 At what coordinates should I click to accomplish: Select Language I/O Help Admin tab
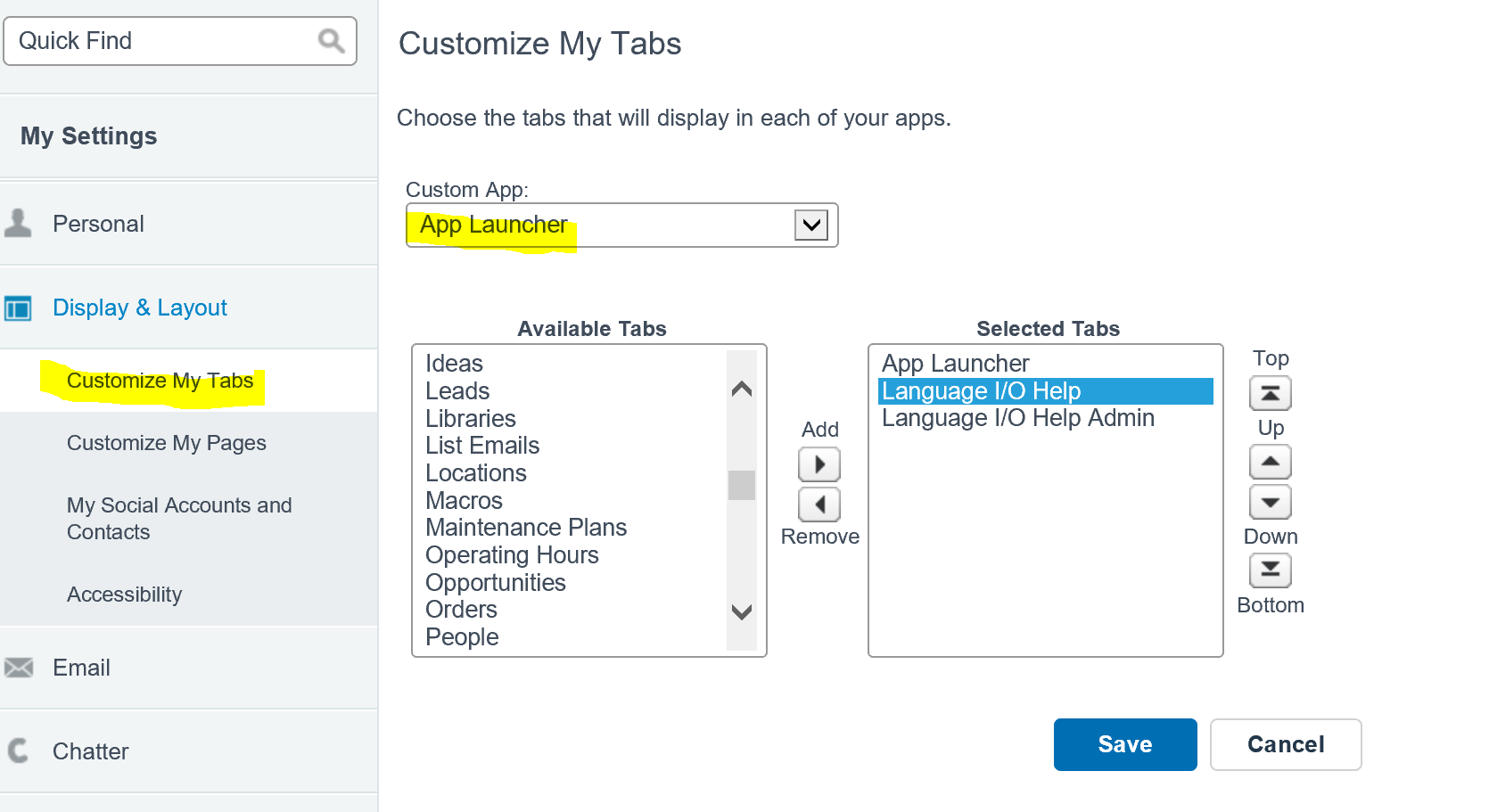point(1017,418)
